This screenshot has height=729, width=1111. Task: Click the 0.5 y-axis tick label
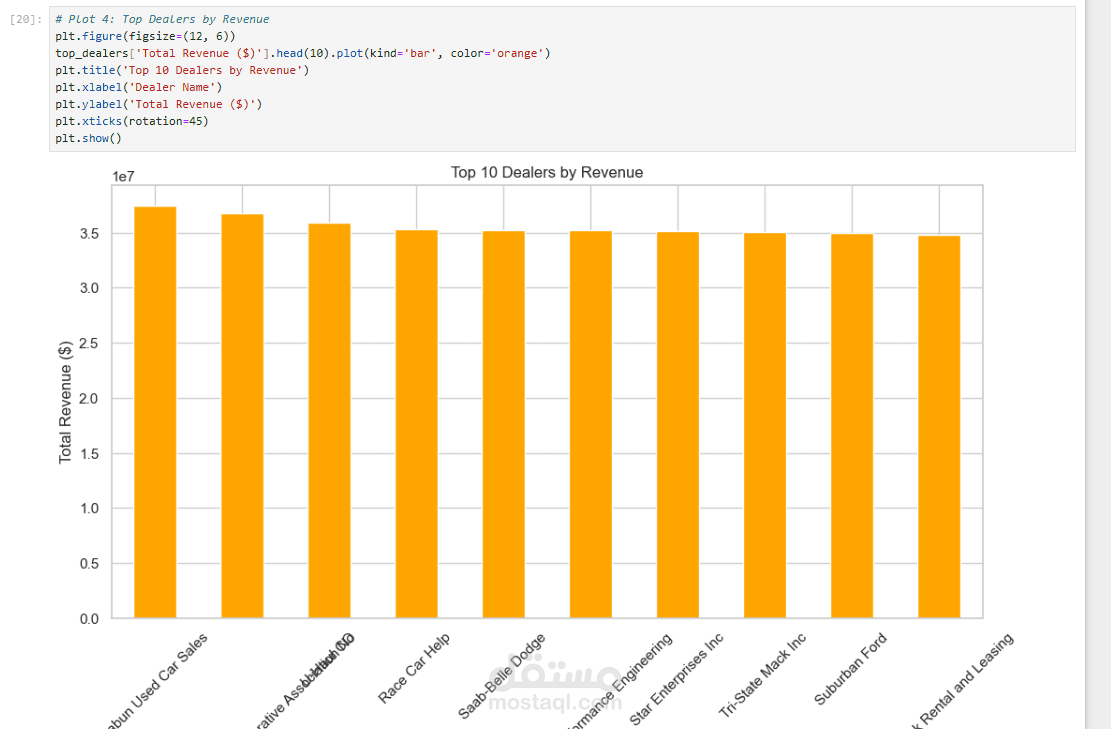[89, 564]
